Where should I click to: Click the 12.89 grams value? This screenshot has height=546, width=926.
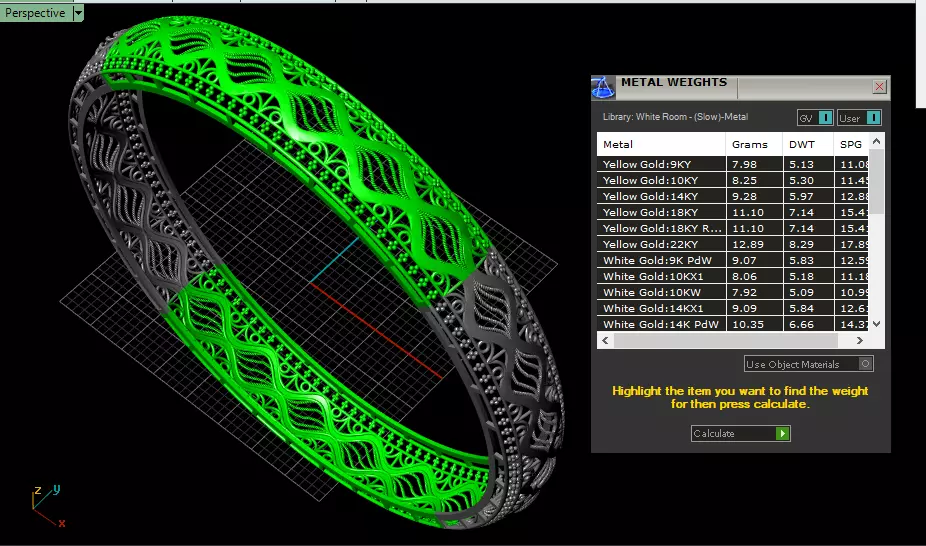[x=748, y=244]
